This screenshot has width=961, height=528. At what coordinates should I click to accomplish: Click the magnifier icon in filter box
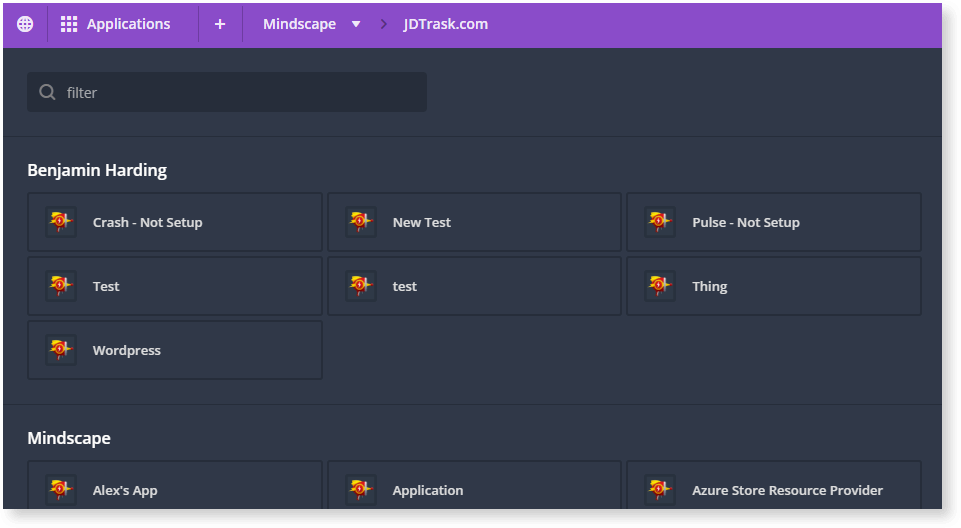tap(47, 92)
